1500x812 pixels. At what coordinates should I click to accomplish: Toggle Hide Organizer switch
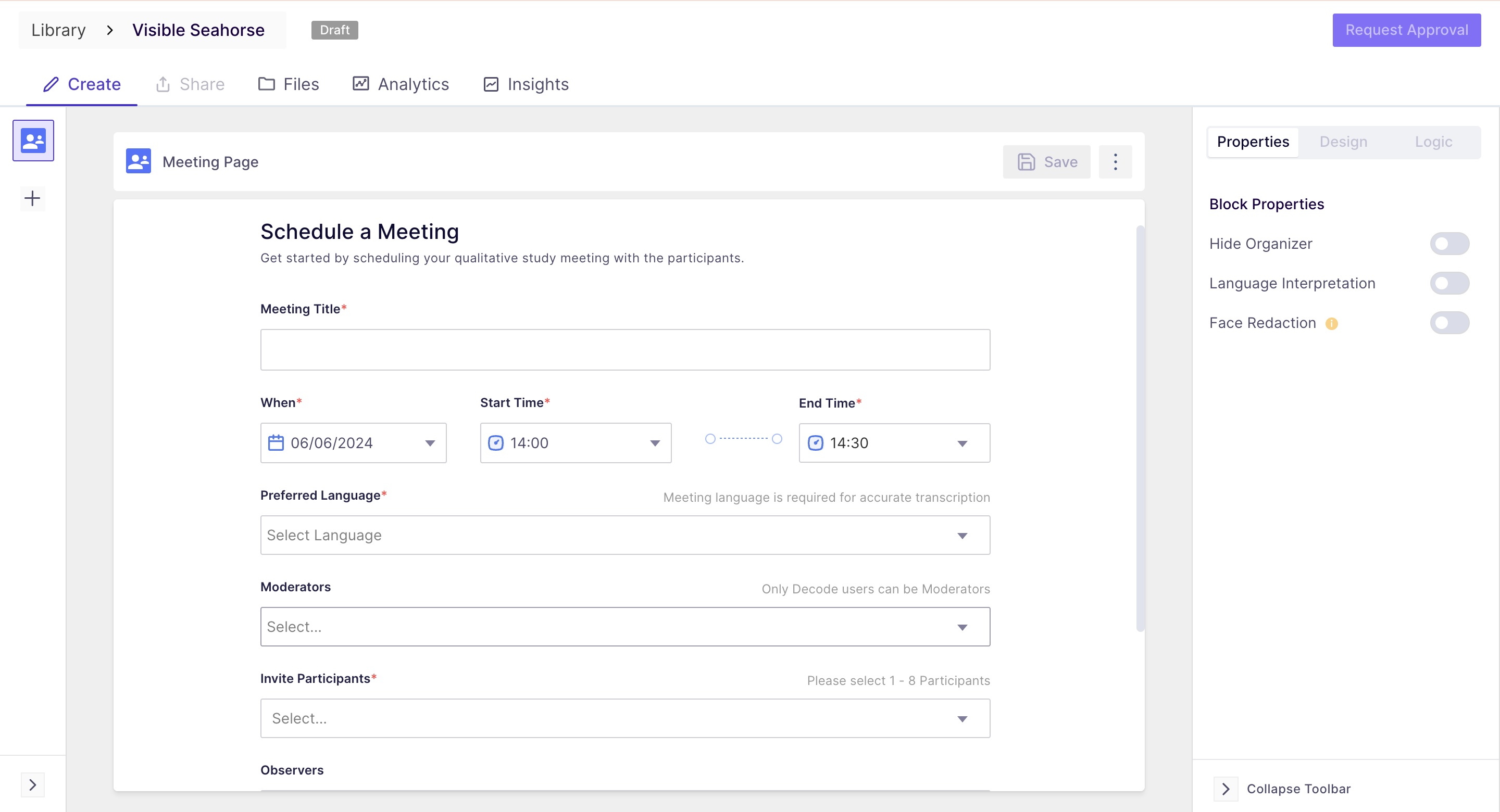tap(1449, 243)
